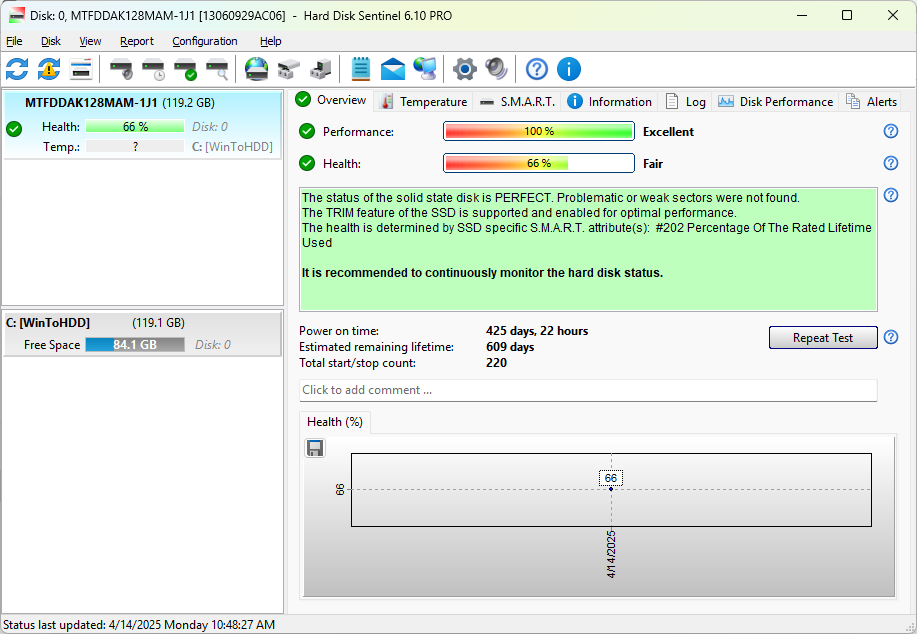This screenshot has width=917, height=634.
Task: Click the disk with clock toolbar icon
Action: (x=154, y=69)
